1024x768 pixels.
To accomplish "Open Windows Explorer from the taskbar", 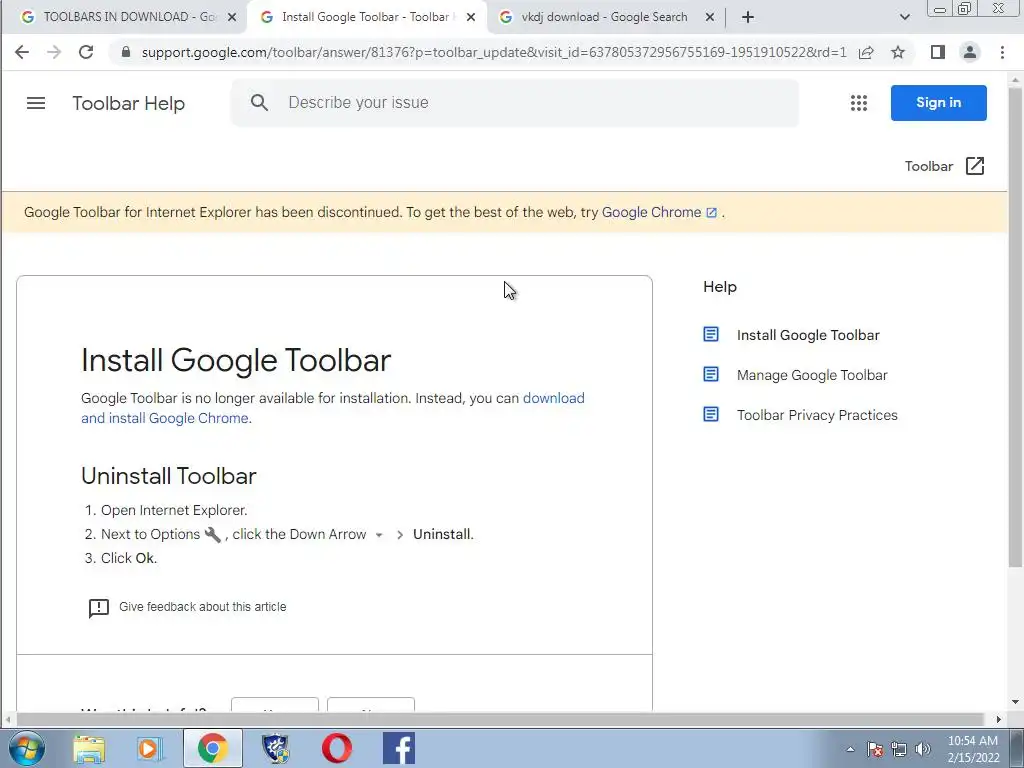I will click(89, 748).
